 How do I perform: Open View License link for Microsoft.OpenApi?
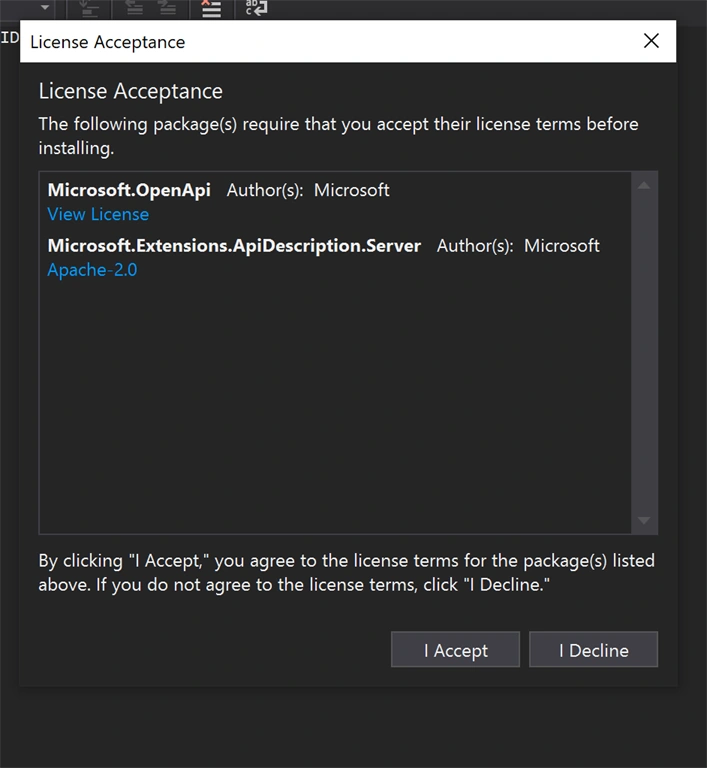point(98,215)
